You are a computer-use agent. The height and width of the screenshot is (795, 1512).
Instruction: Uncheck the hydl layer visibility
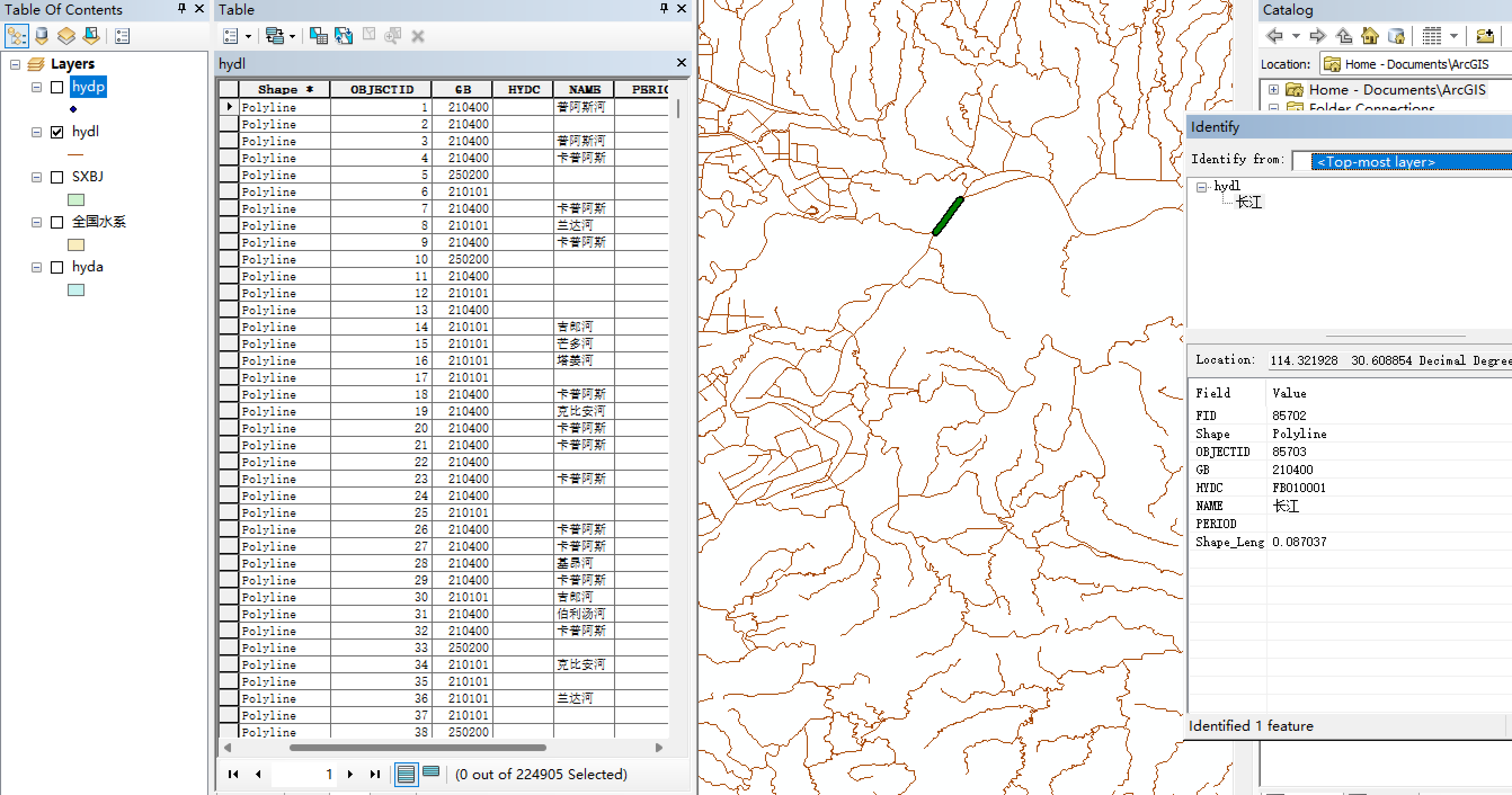point(57,132)
